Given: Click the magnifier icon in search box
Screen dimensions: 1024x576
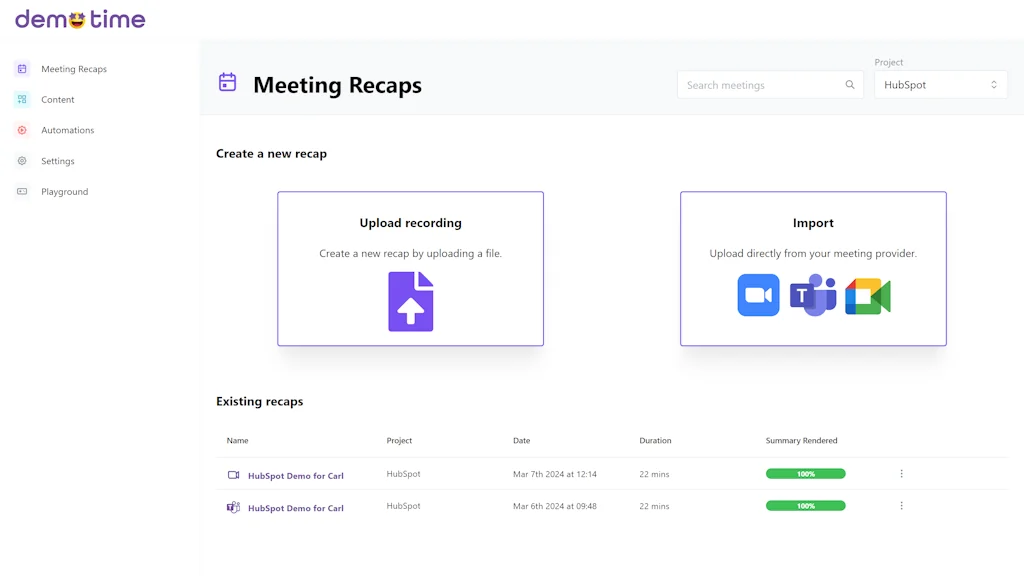Looking at the screenshot, I should [x=850, y=85].
